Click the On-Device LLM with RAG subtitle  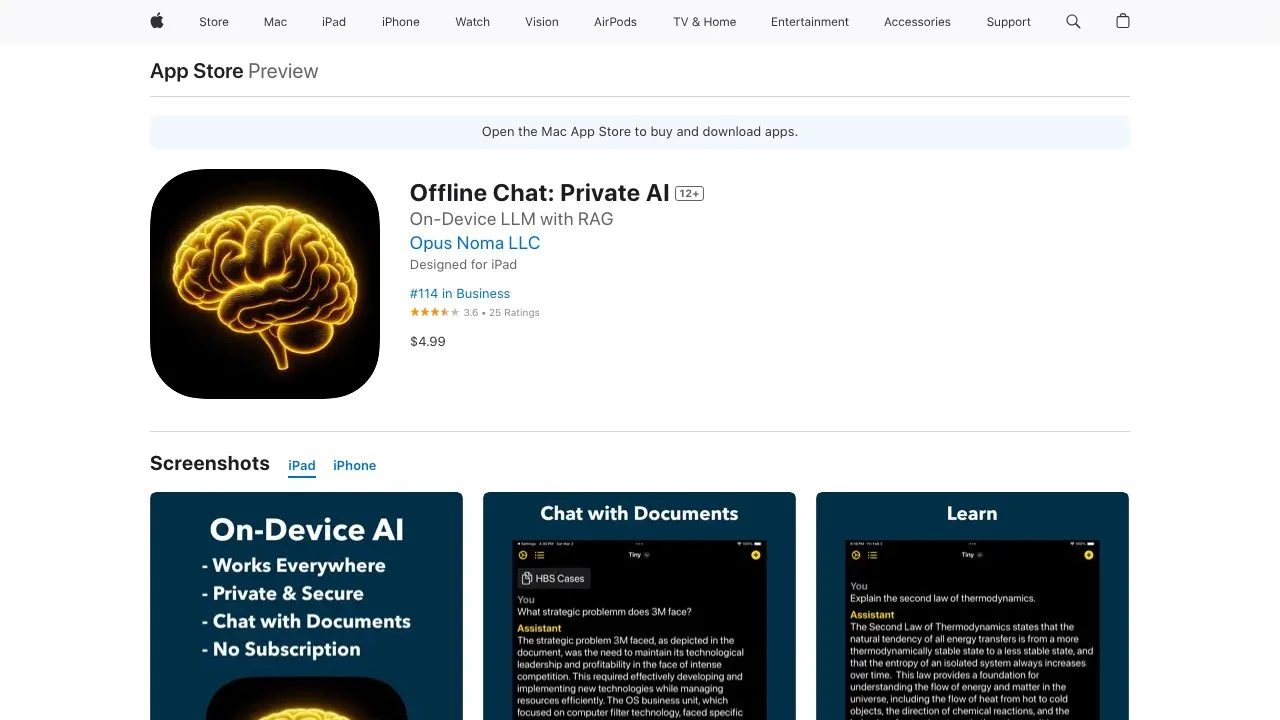[x=512, y=219]
